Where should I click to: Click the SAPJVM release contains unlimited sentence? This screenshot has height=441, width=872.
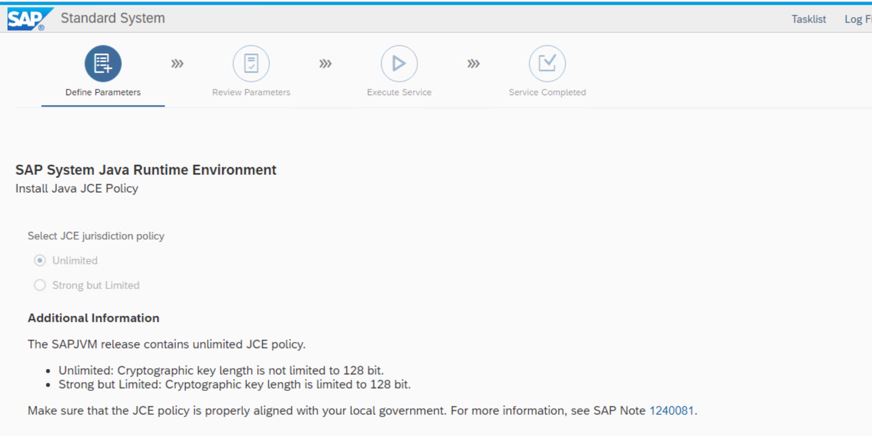tap(166, 344)
